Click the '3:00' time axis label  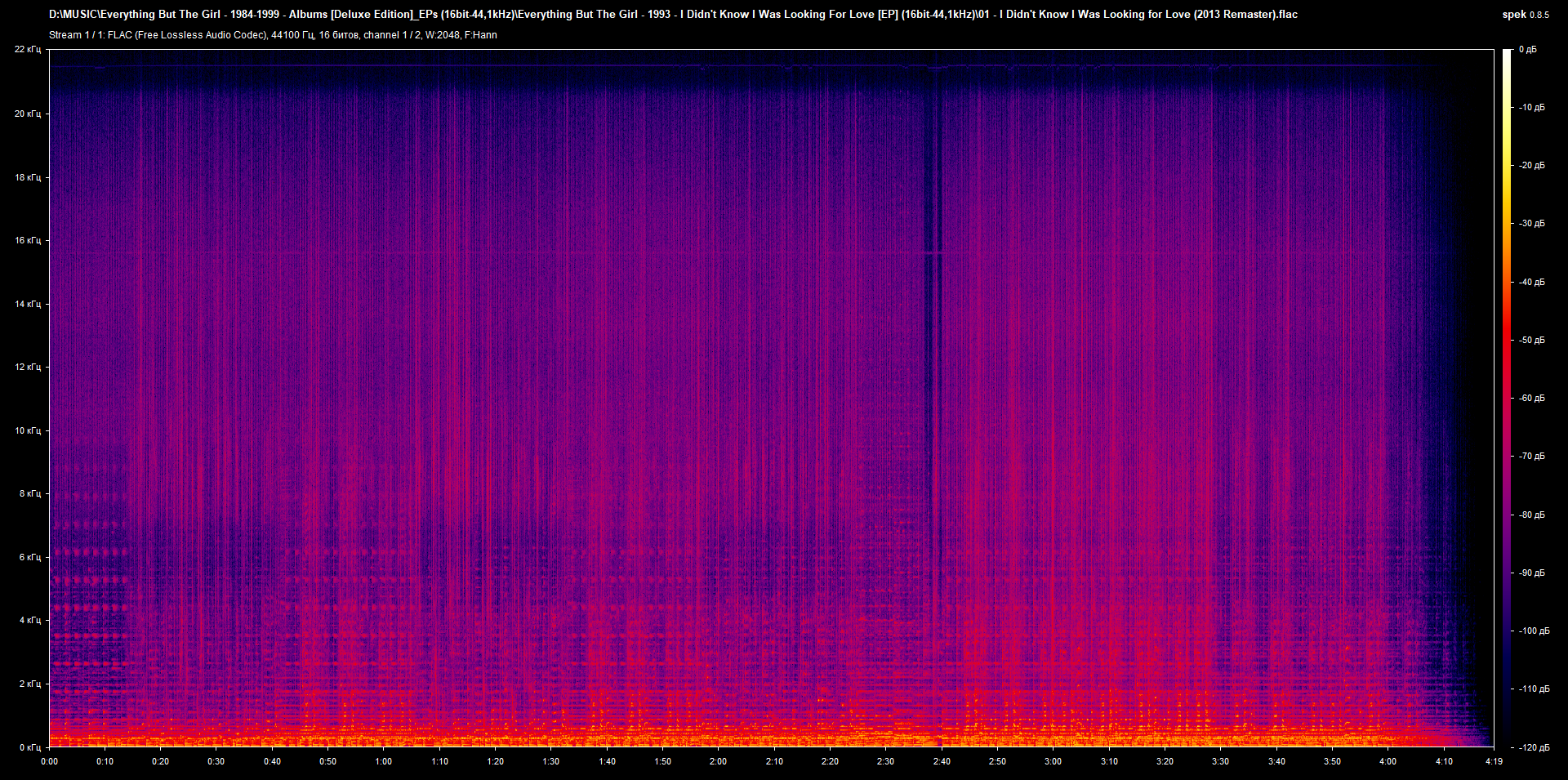[1053, 761]
